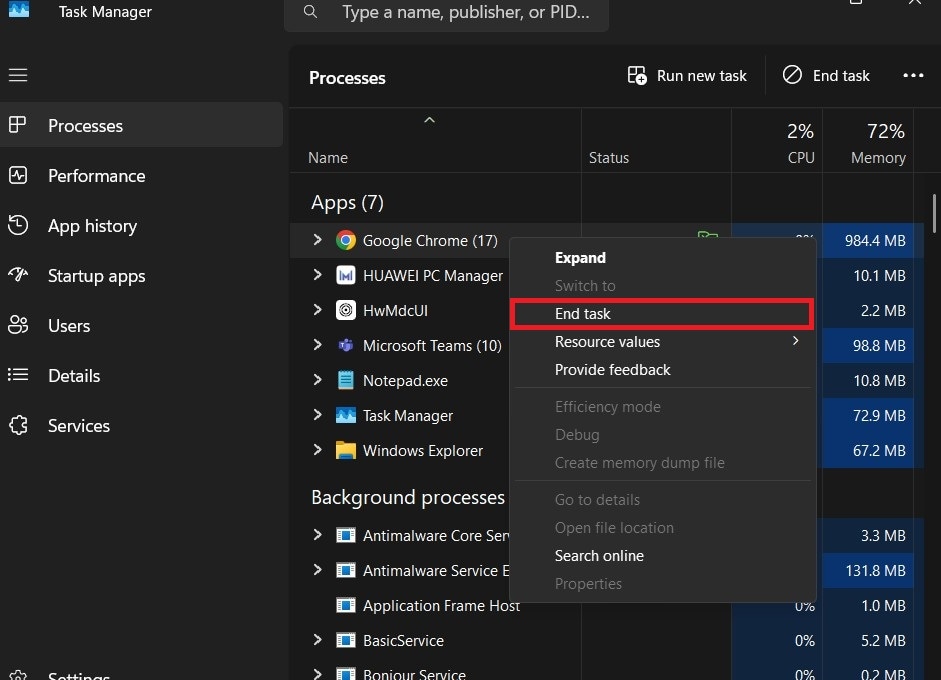Screen dimensions: 941x680
Task: Expand the BasicService process group
Action: tap(317, 639)
